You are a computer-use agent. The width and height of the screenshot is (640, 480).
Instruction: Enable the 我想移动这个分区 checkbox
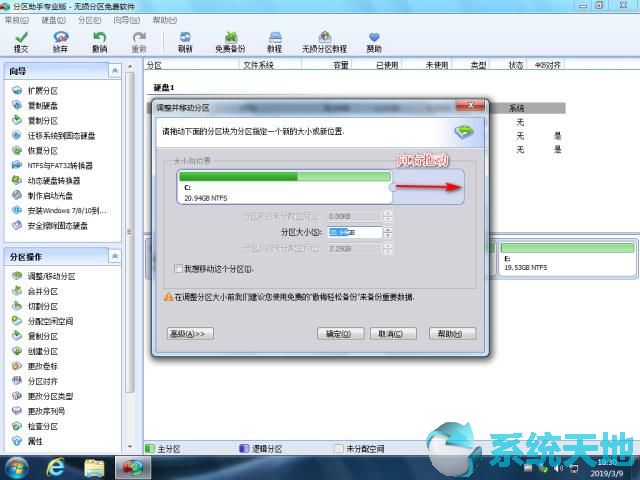(178, 269)
